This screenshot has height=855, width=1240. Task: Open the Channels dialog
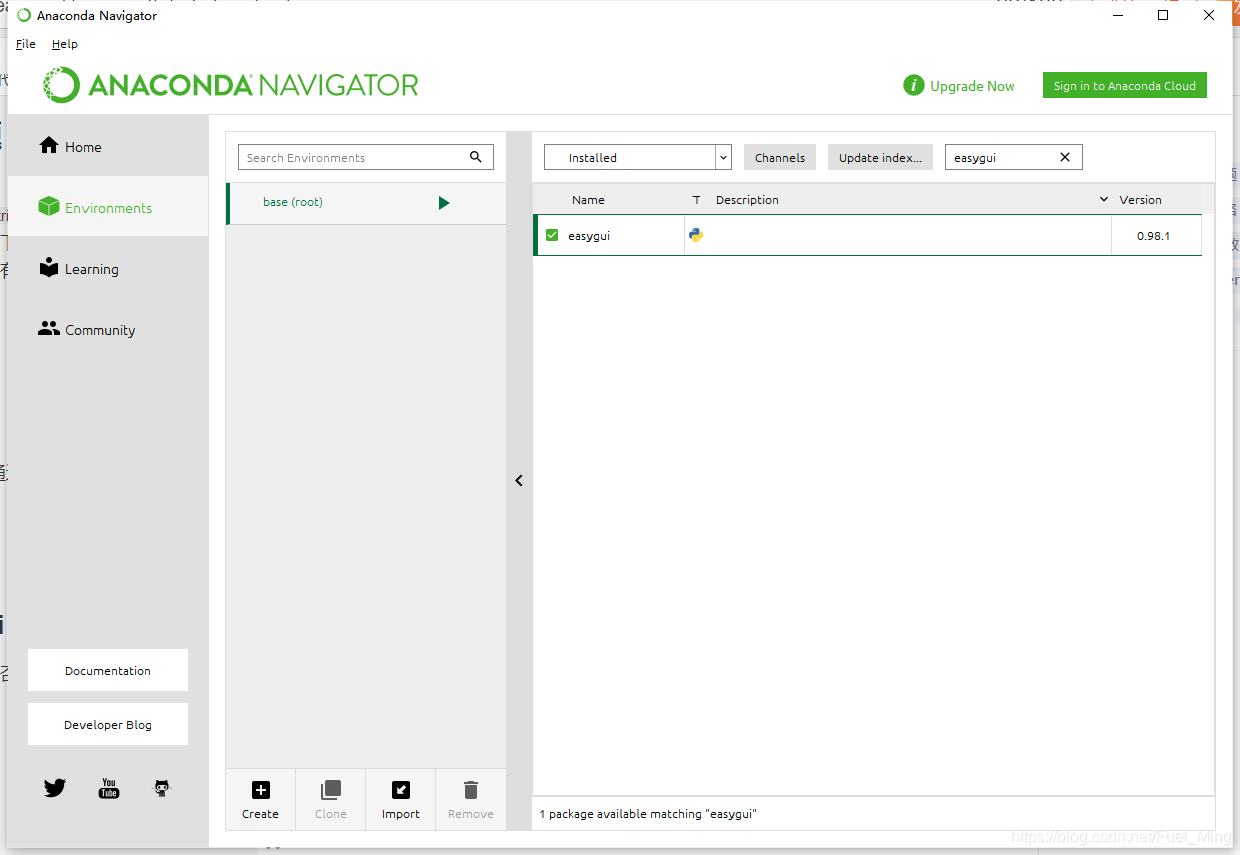click(780, 157)
